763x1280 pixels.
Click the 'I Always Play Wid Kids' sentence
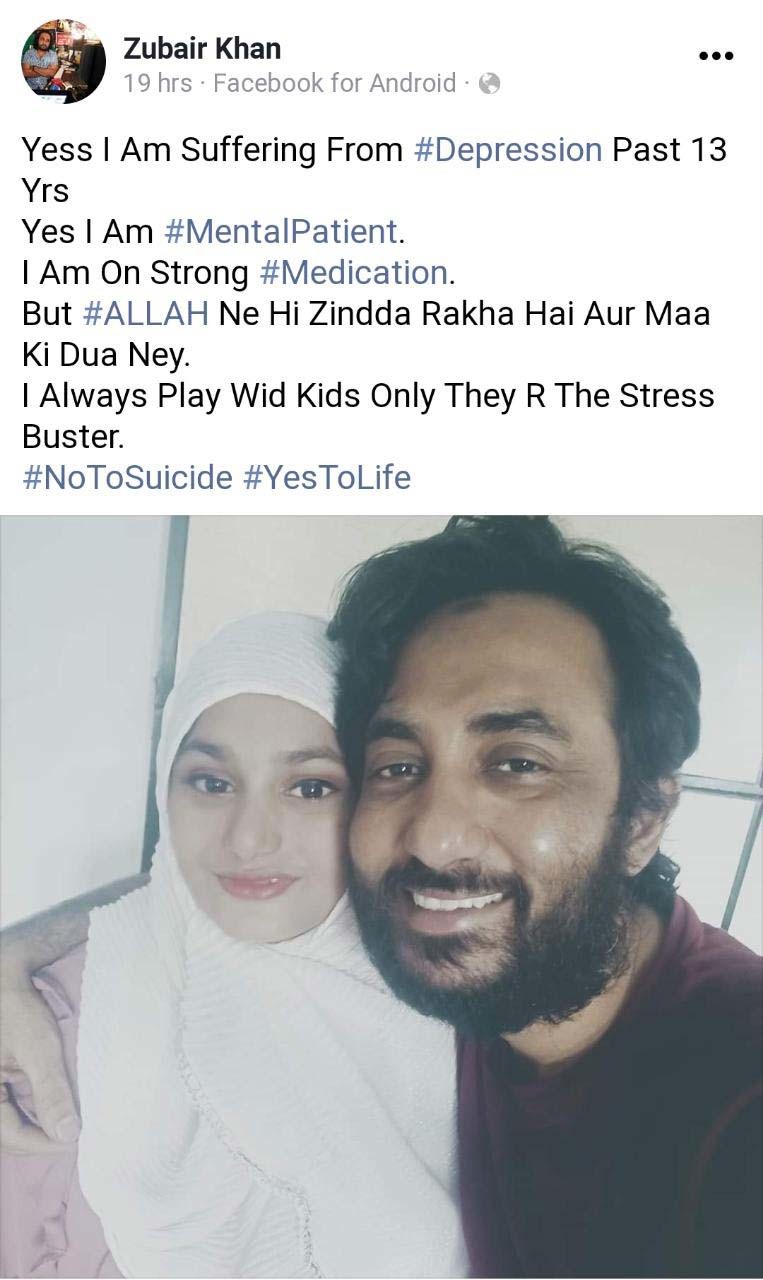(x=368, y=416)
